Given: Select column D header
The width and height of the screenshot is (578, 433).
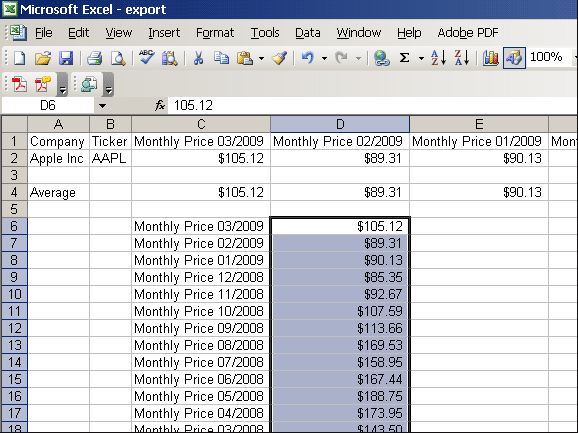Looking at the screenshot, I should [x=340, y=124].
